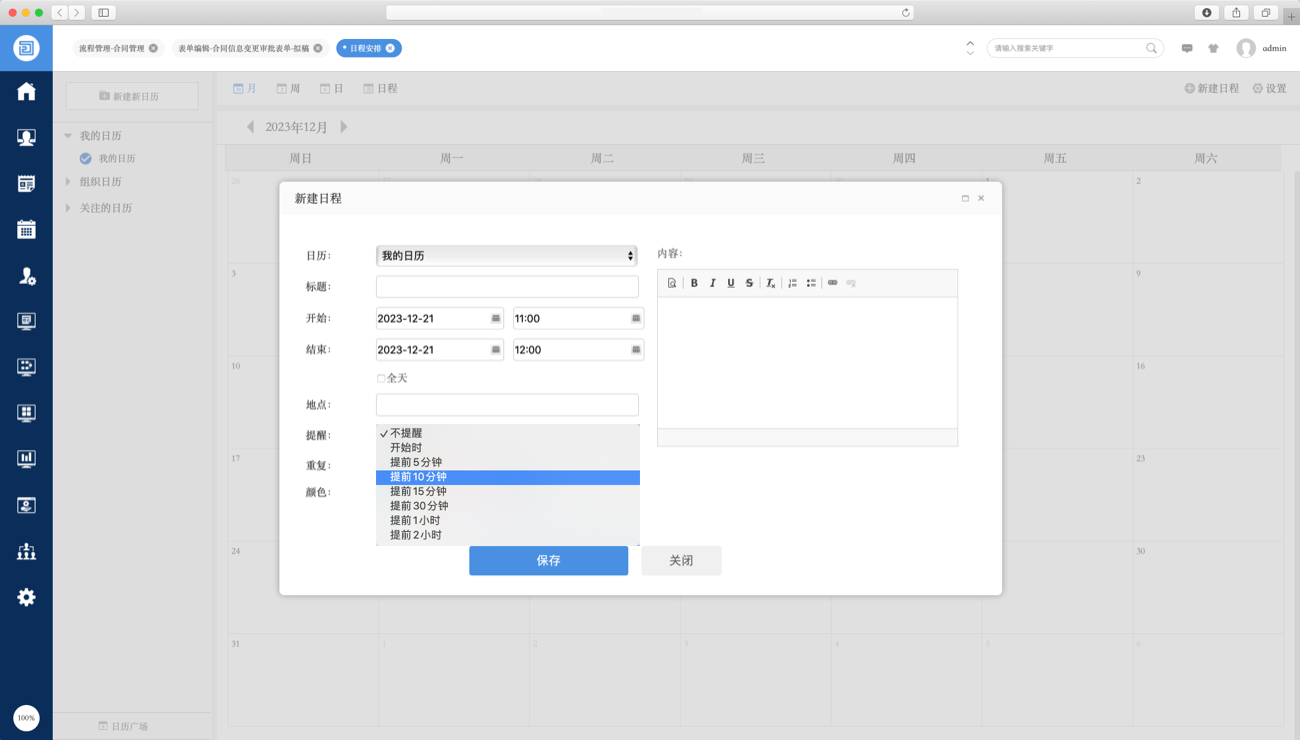The width and height of the screenshot is (1300, 740).
Task: Apply strikethrough formatting in editor
Action: click(x=749, y=283)
